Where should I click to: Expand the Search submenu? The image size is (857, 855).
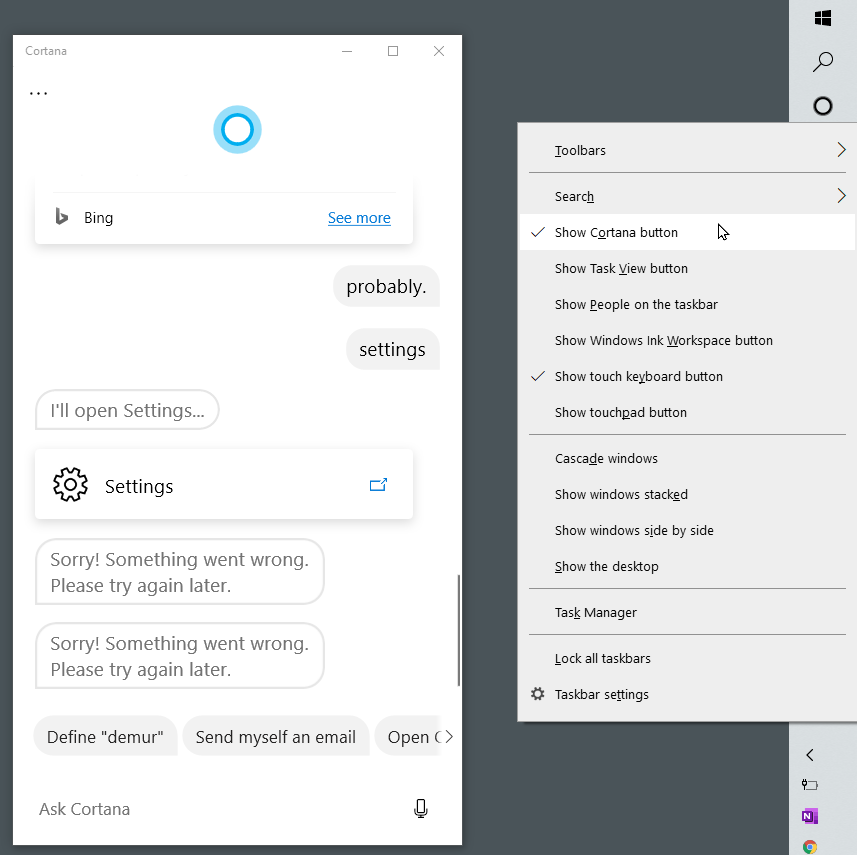[687, 196]
